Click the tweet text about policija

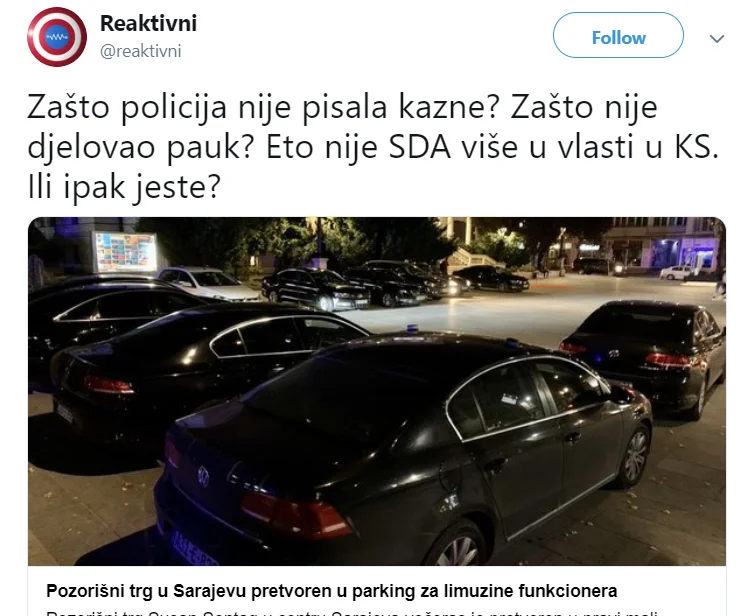tap(373, 146)
